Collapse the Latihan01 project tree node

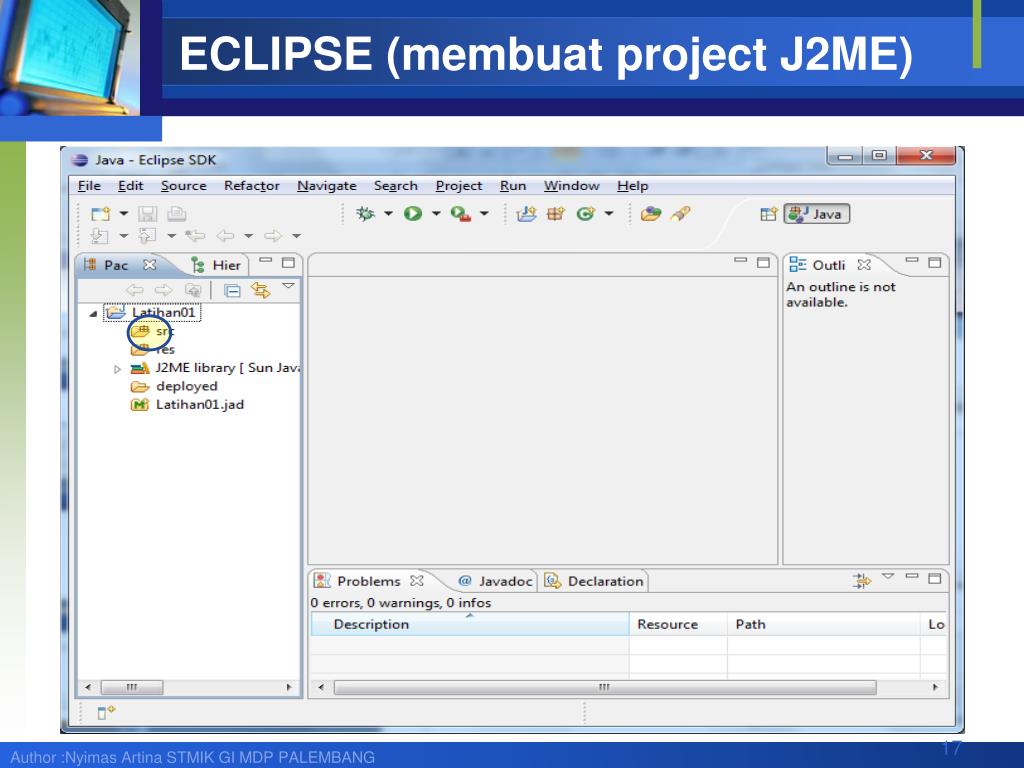[93, 313]
